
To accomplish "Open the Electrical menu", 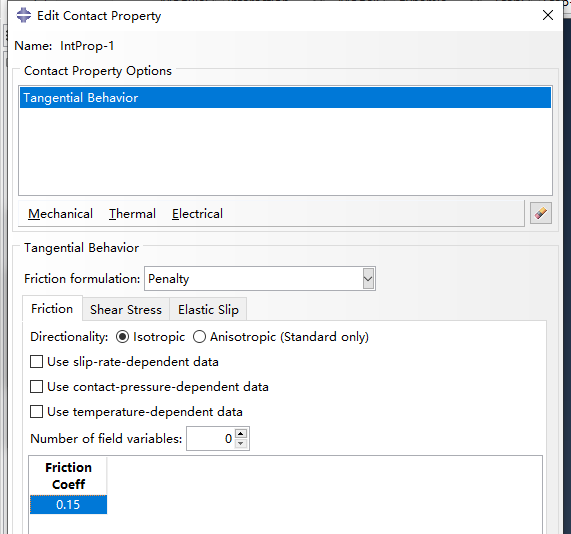I will point(197,214).
